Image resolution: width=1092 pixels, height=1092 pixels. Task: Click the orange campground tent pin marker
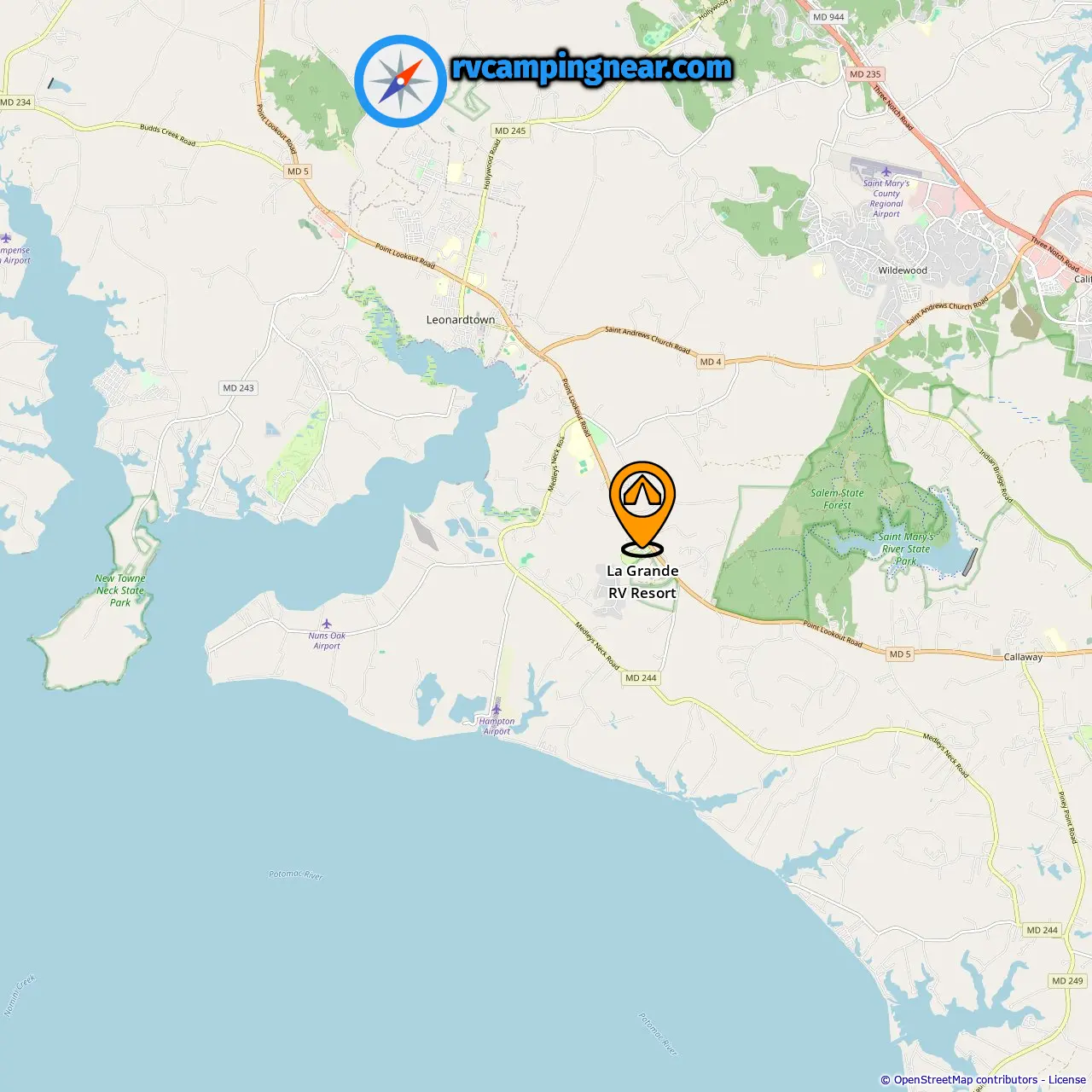coord(642,509)
